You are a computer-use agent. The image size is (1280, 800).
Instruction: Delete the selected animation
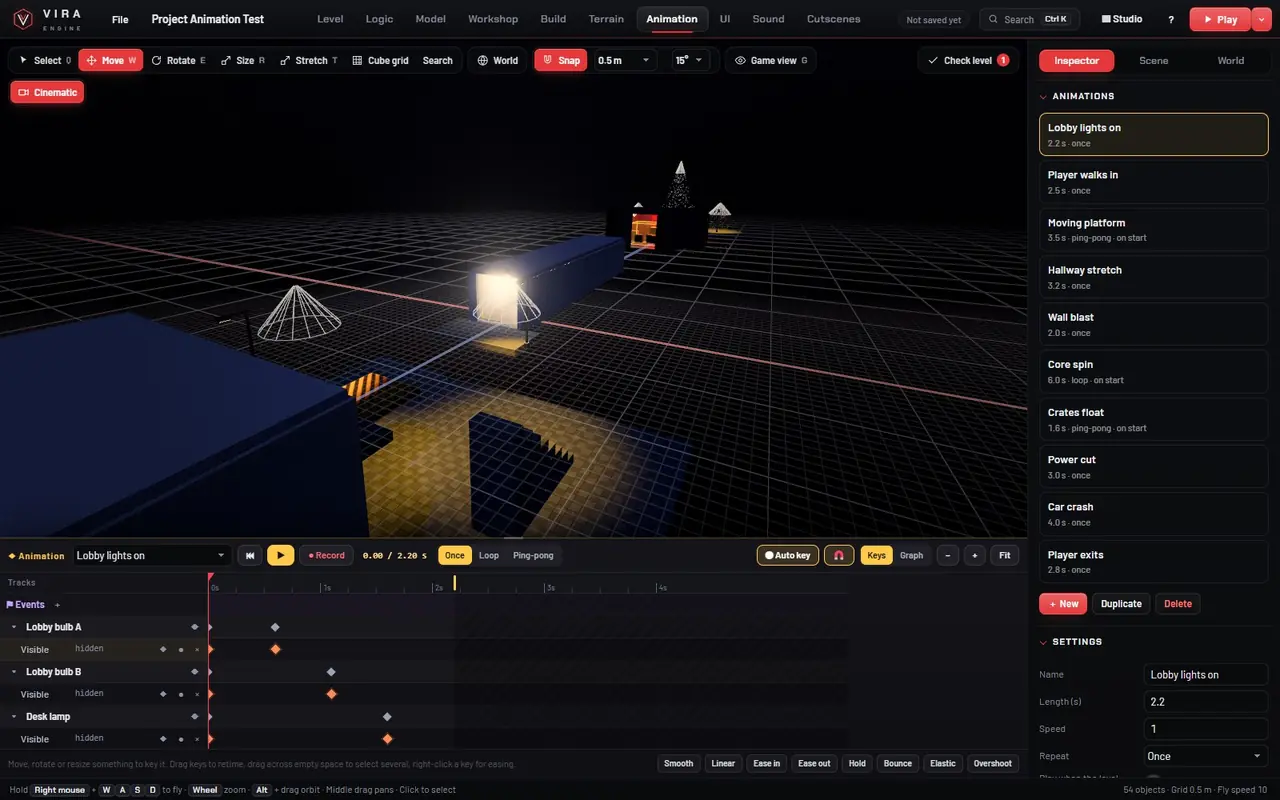(1178, 604)
